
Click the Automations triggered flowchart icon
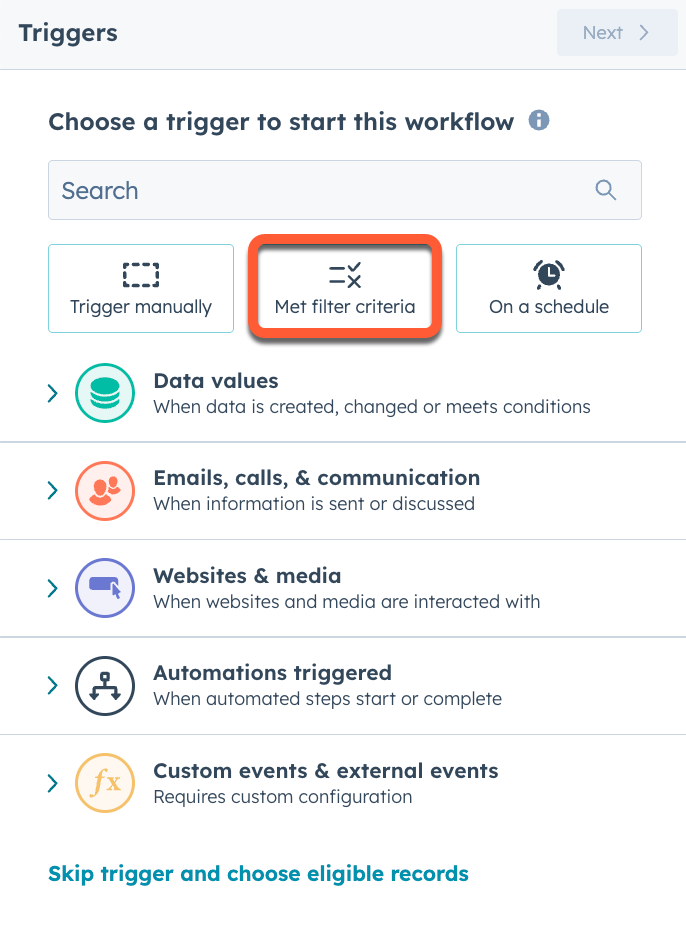tap(104, 685)
